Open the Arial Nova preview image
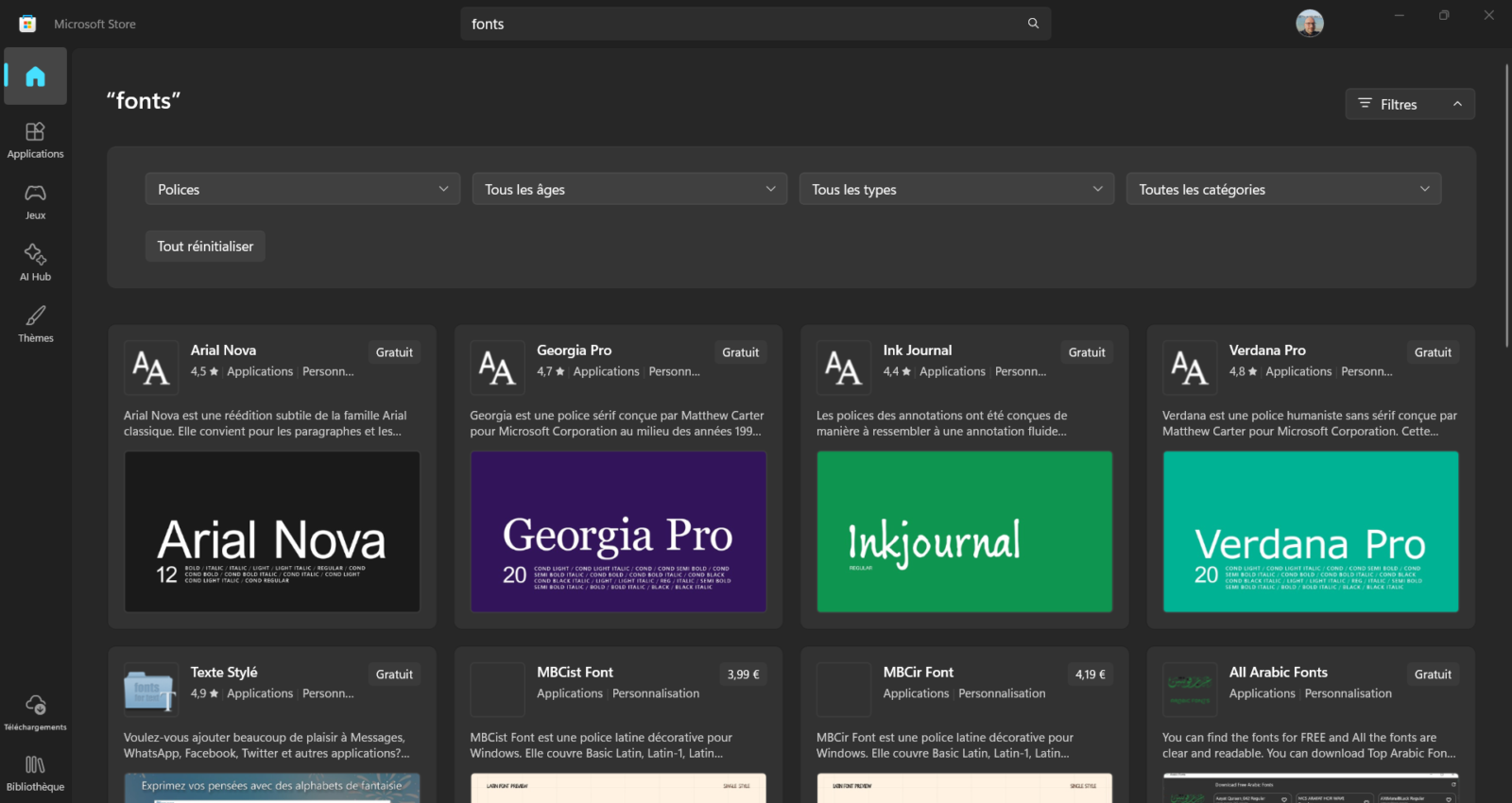Screen dimensions: 1512x803 click(x=272, y=532)
